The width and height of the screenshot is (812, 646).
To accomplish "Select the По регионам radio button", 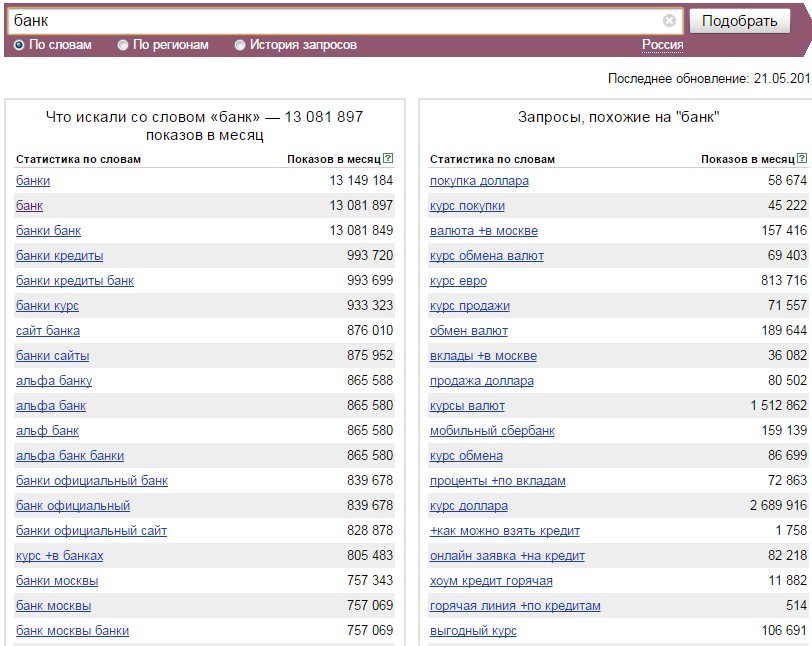I will coord(123,45).
